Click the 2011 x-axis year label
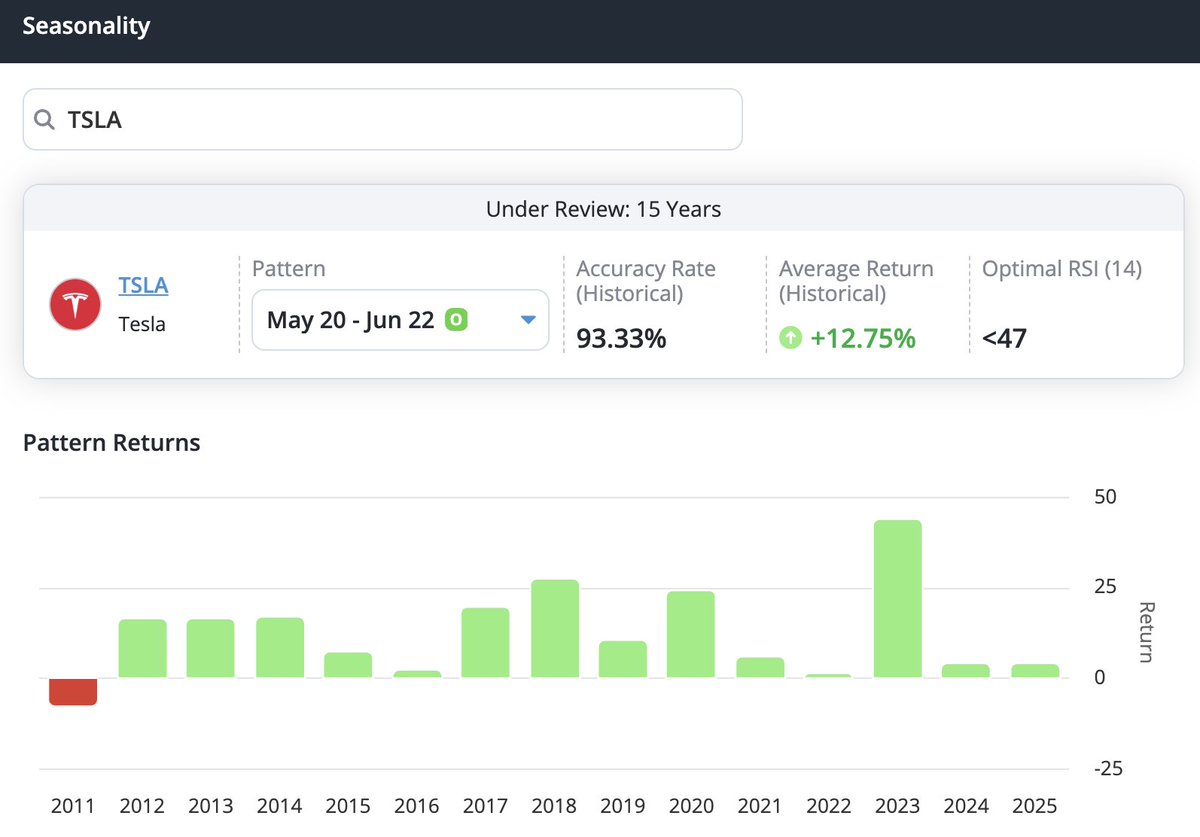This screenshot has height=837, width=1200. pyautogui.click(x=73, y=806)
